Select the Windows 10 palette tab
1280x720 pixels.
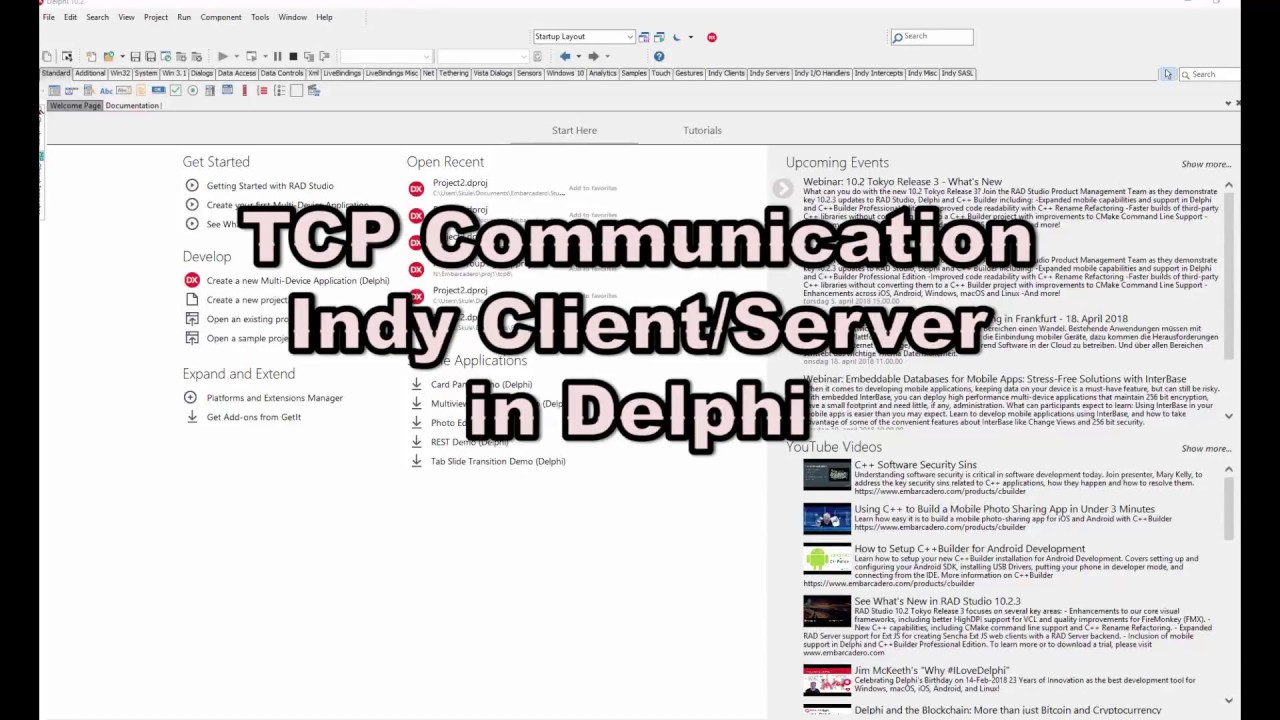coord(565,73)
